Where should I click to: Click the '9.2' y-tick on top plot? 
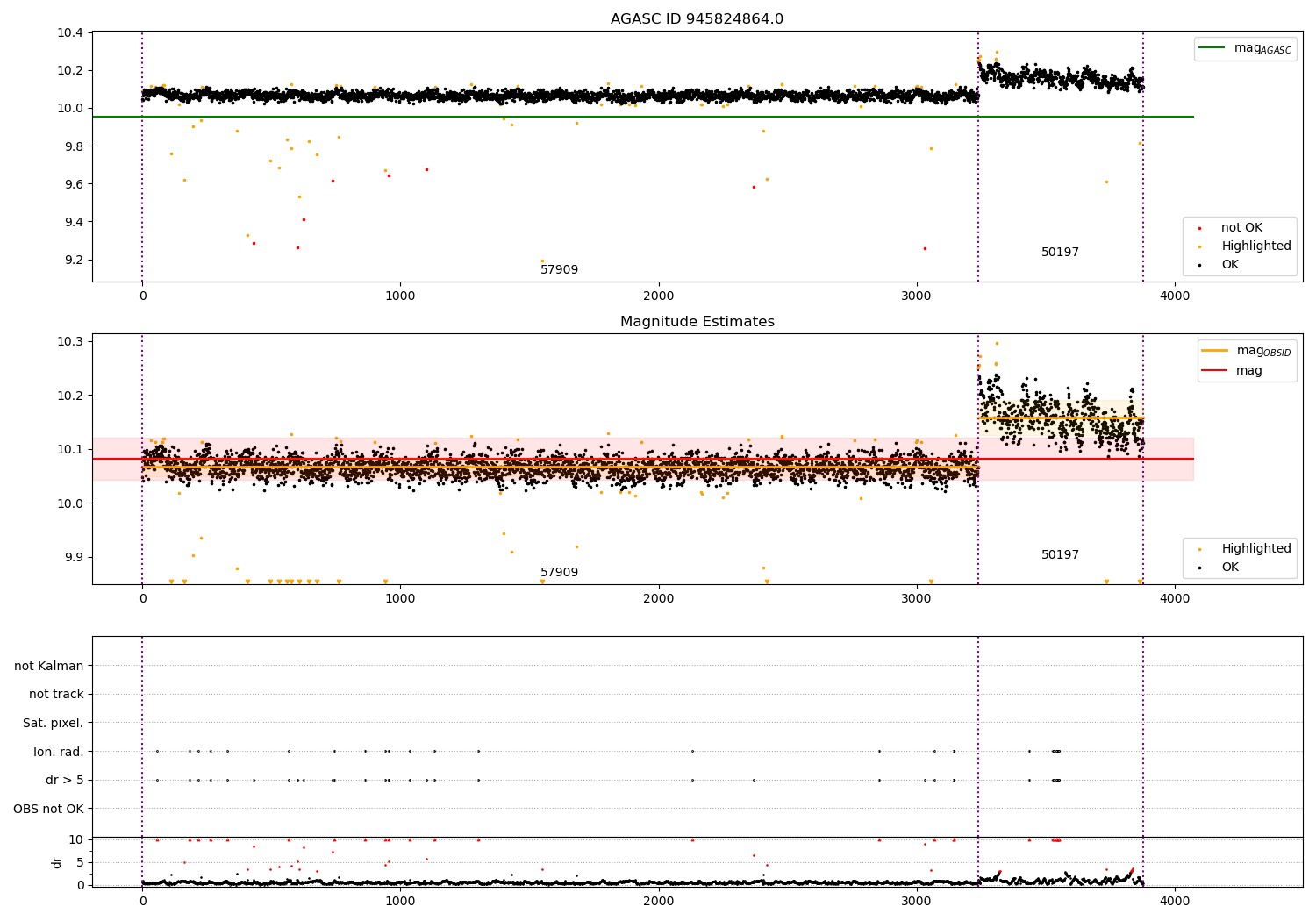pos(74,260)
